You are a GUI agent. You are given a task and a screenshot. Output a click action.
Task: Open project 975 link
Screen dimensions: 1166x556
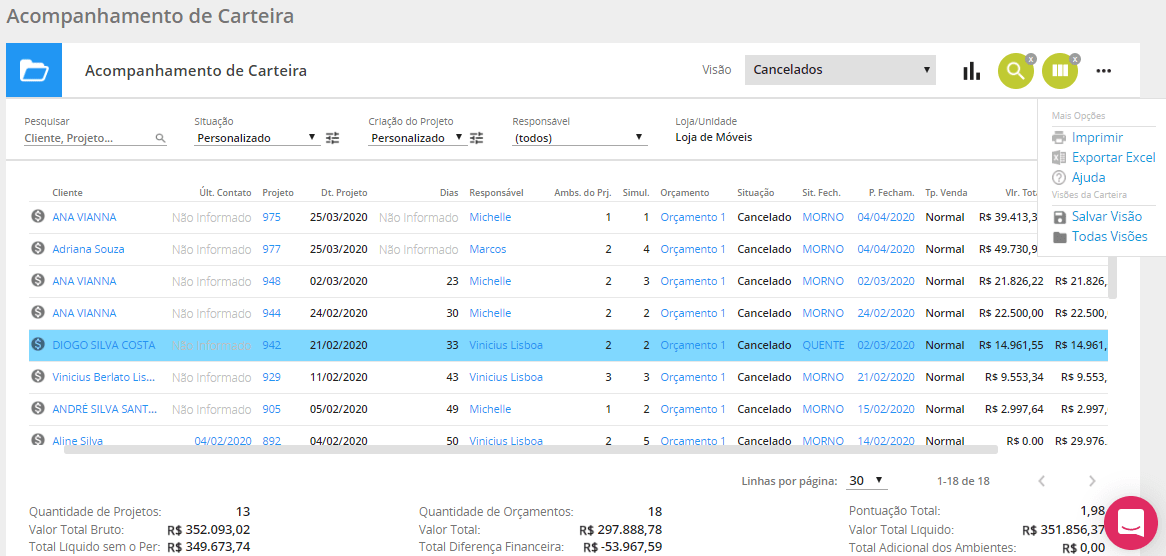(x=271, y=217)
